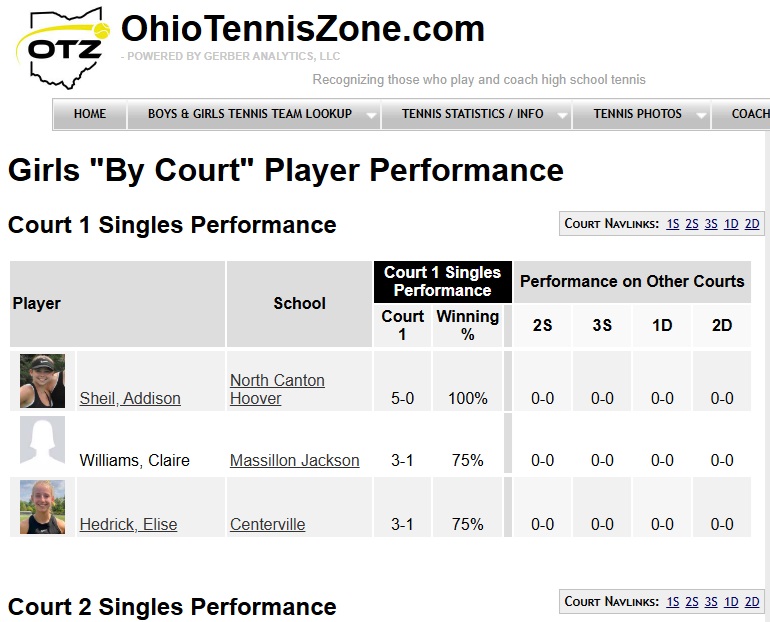Screen dimensions: 770x622
Task: Jump to 1S in top Court Navlinks
Action: click(673, 224)
